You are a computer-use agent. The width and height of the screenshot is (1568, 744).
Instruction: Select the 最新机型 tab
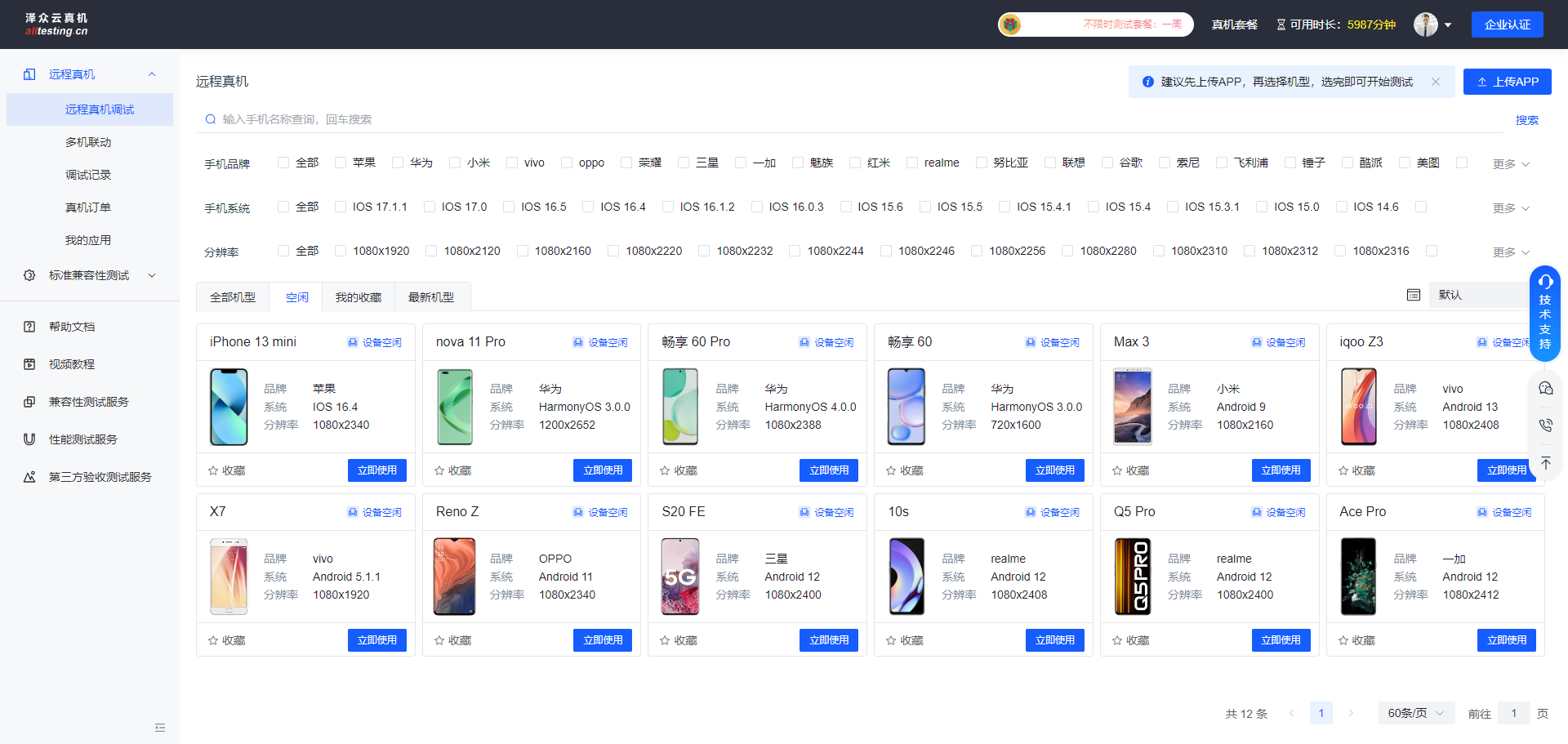pyautogui.click(x=431, y=297)
